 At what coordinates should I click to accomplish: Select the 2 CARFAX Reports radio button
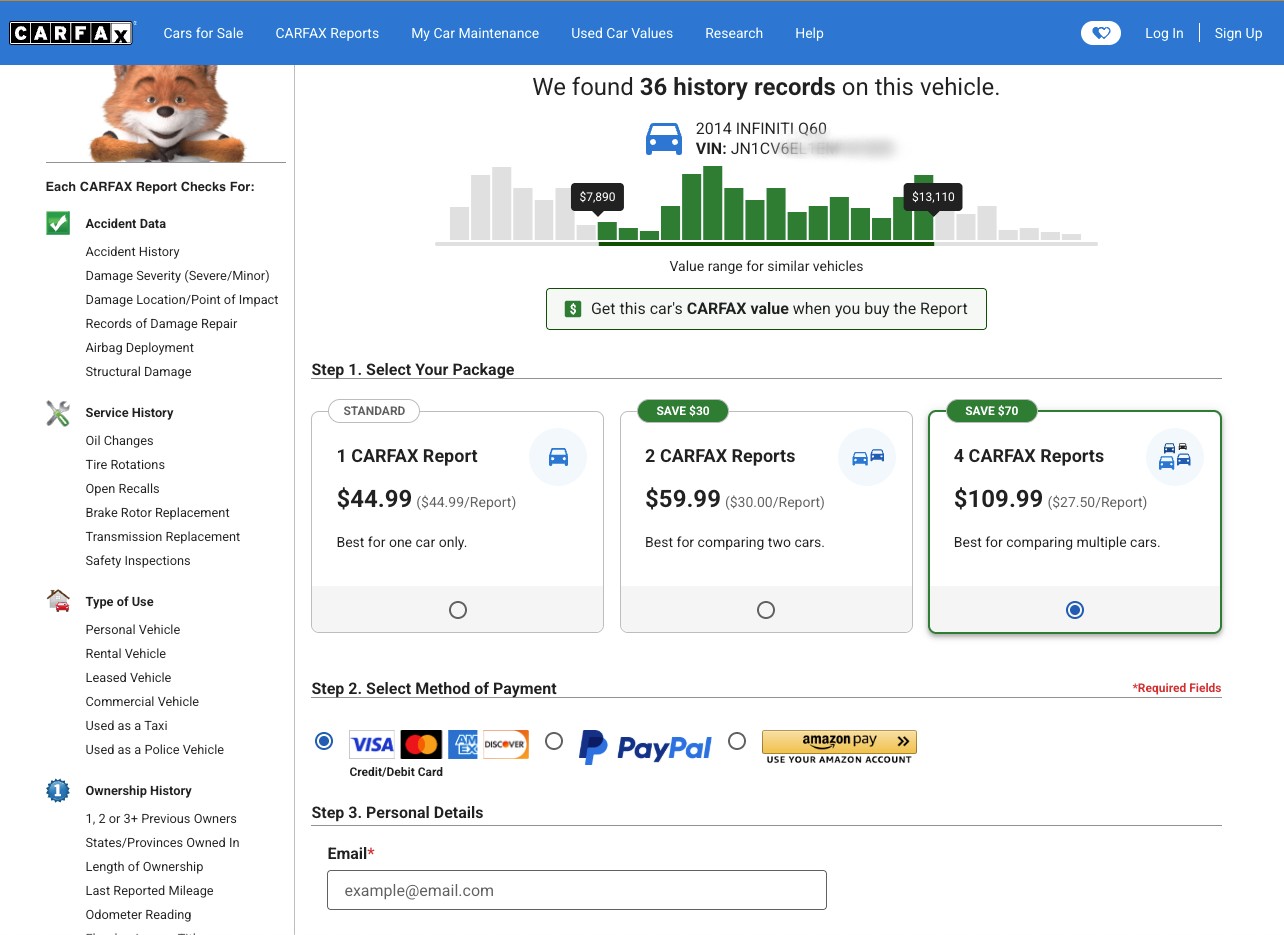(x=765, y=609)
